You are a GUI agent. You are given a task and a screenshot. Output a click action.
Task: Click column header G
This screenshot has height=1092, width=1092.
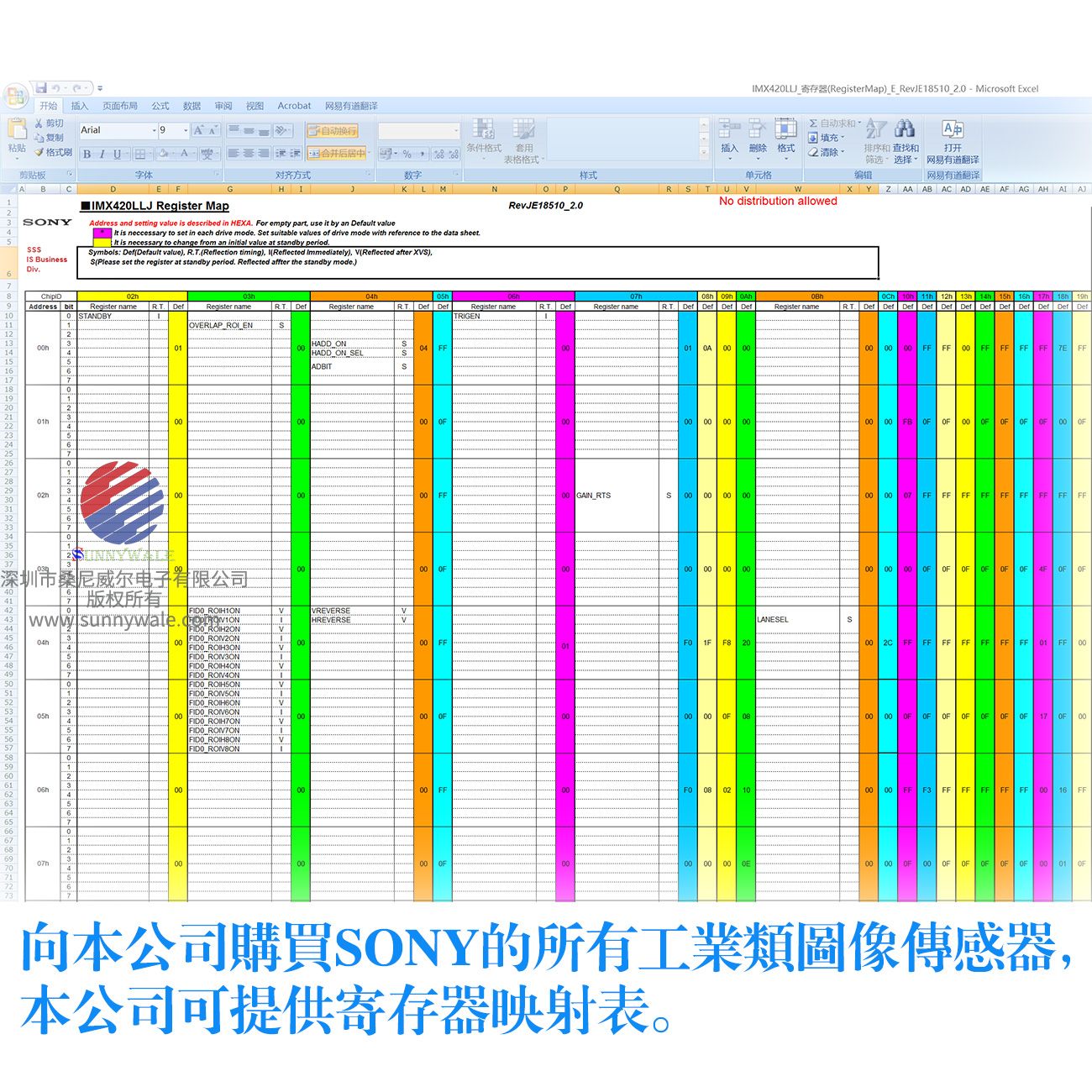point(229,189)
